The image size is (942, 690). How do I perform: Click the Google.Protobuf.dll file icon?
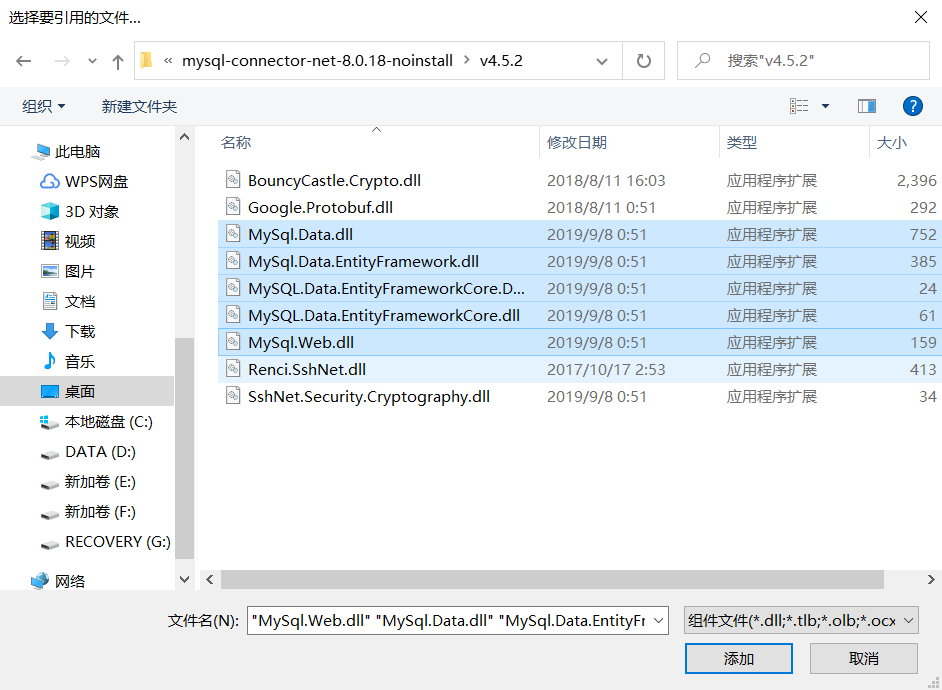pos(233,207)
